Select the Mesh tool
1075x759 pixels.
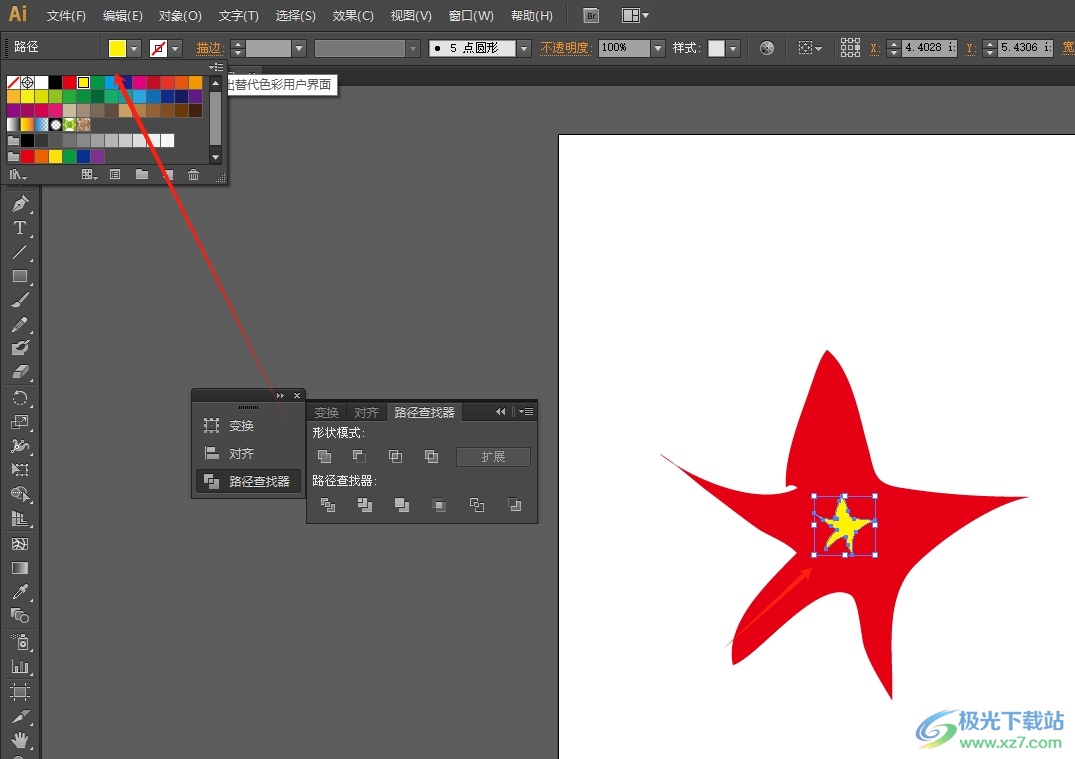[20, 544]
